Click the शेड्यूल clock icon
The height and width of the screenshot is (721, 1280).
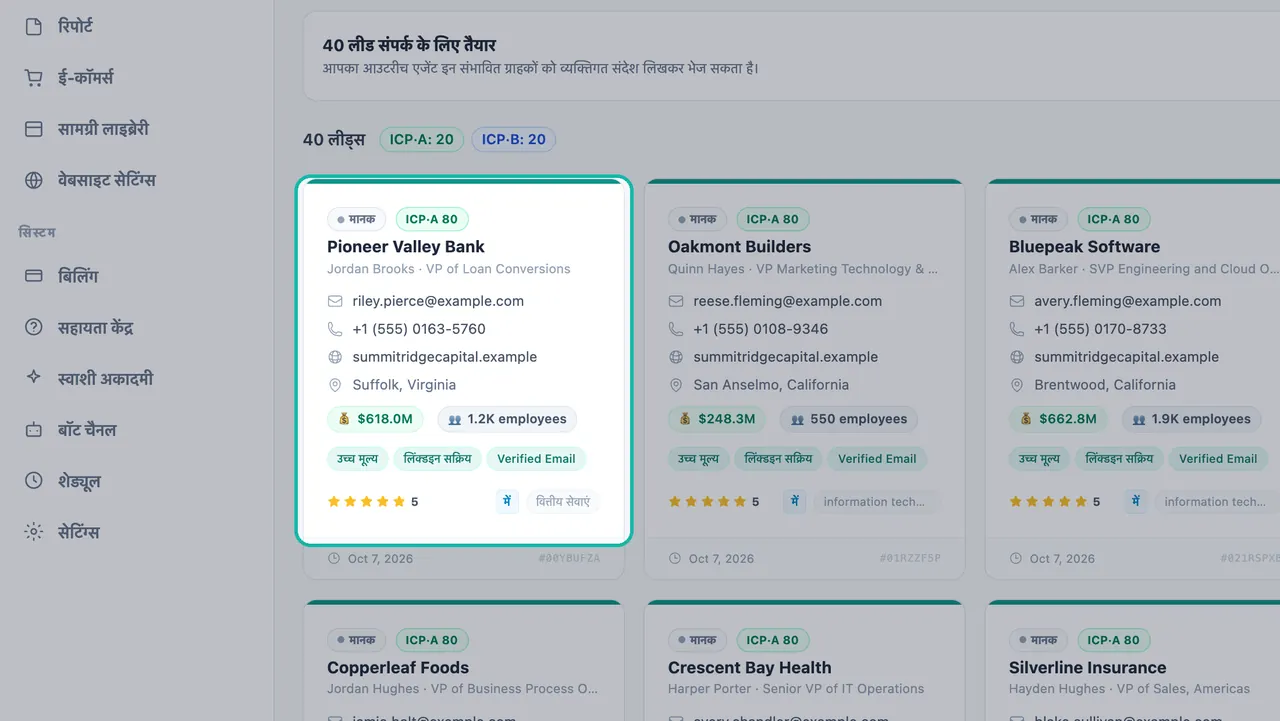point(34,481)
